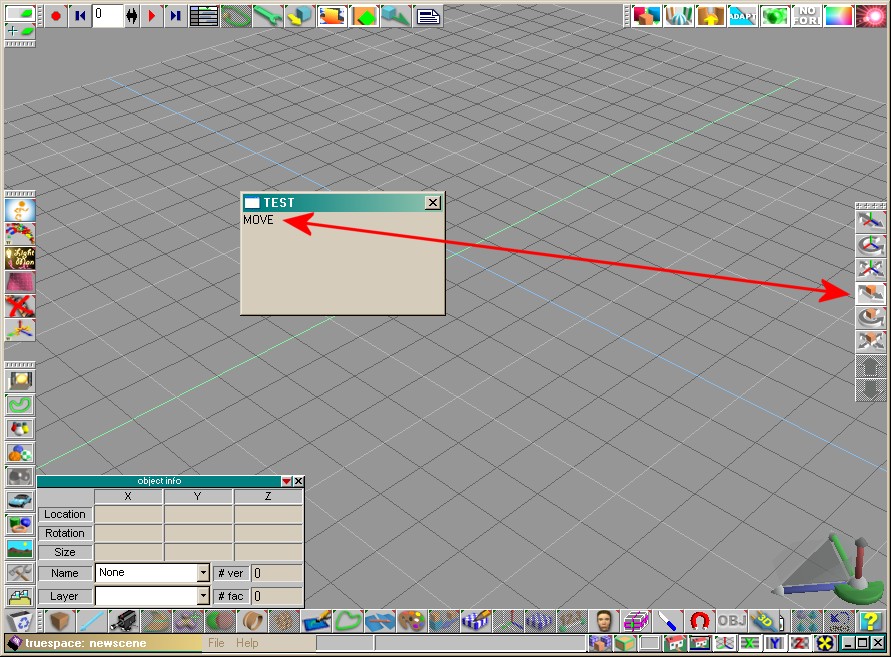
Task: Click the red house view icon
Action: [675, 643]
